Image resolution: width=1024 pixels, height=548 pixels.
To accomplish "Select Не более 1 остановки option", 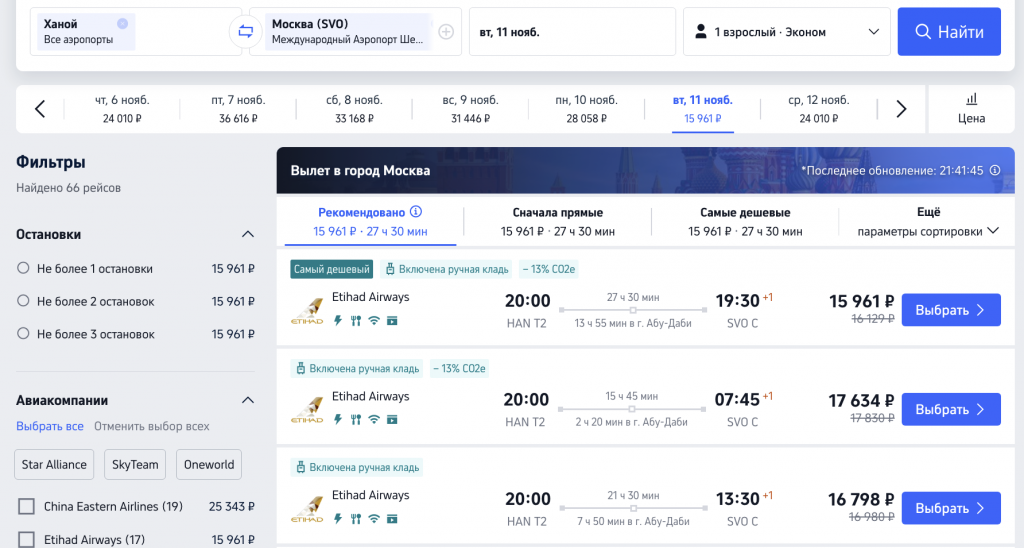I will (x=23, y=268).
